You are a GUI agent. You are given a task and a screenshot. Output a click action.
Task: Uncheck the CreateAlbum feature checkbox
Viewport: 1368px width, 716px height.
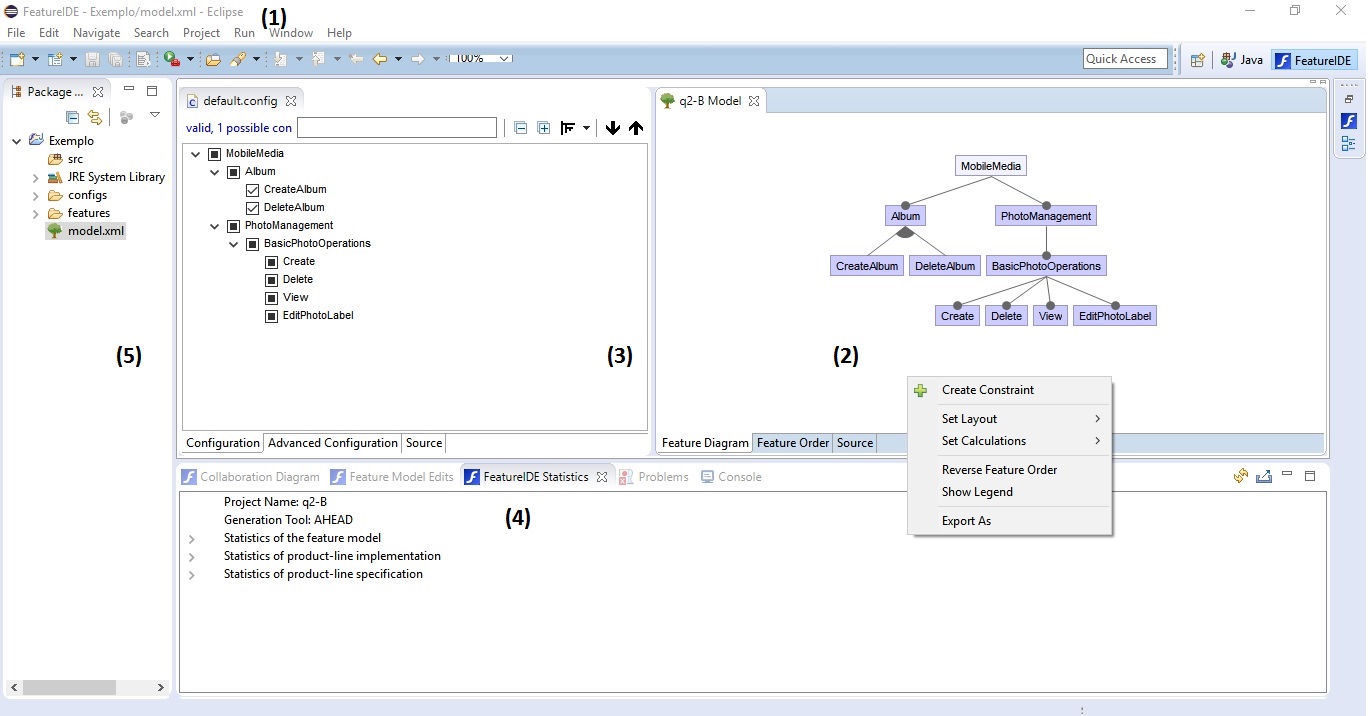point(253,190)
